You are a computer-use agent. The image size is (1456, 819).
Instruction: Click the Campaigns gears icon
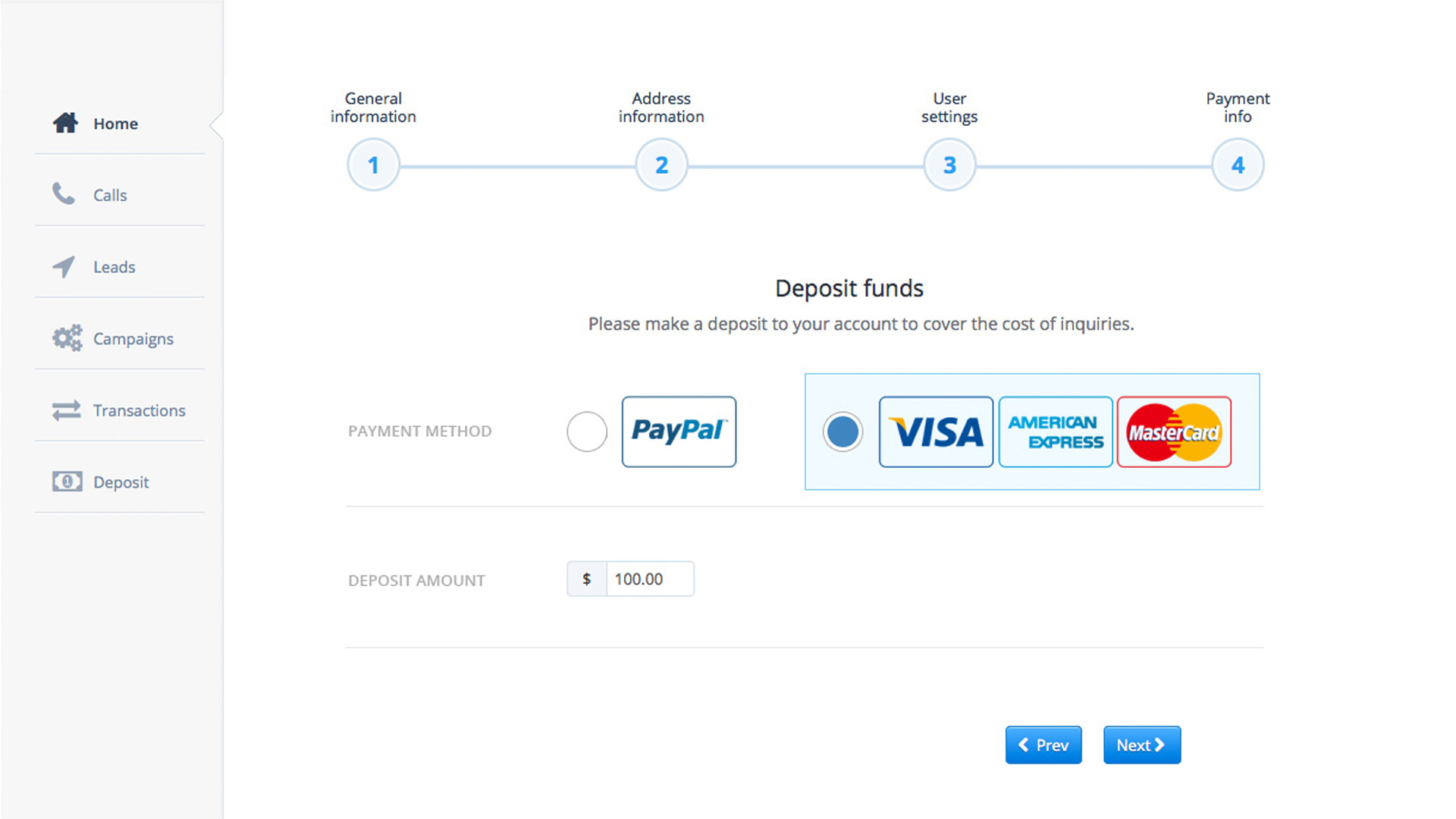click(67, 338)
